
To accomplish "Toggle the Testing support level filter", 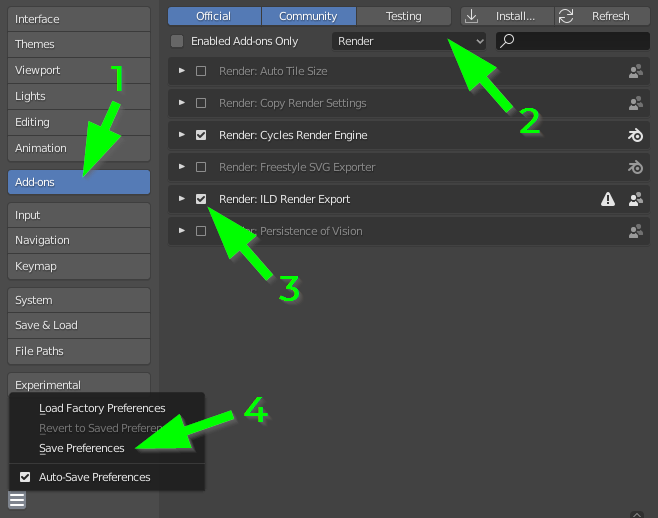I will point(404,16).
